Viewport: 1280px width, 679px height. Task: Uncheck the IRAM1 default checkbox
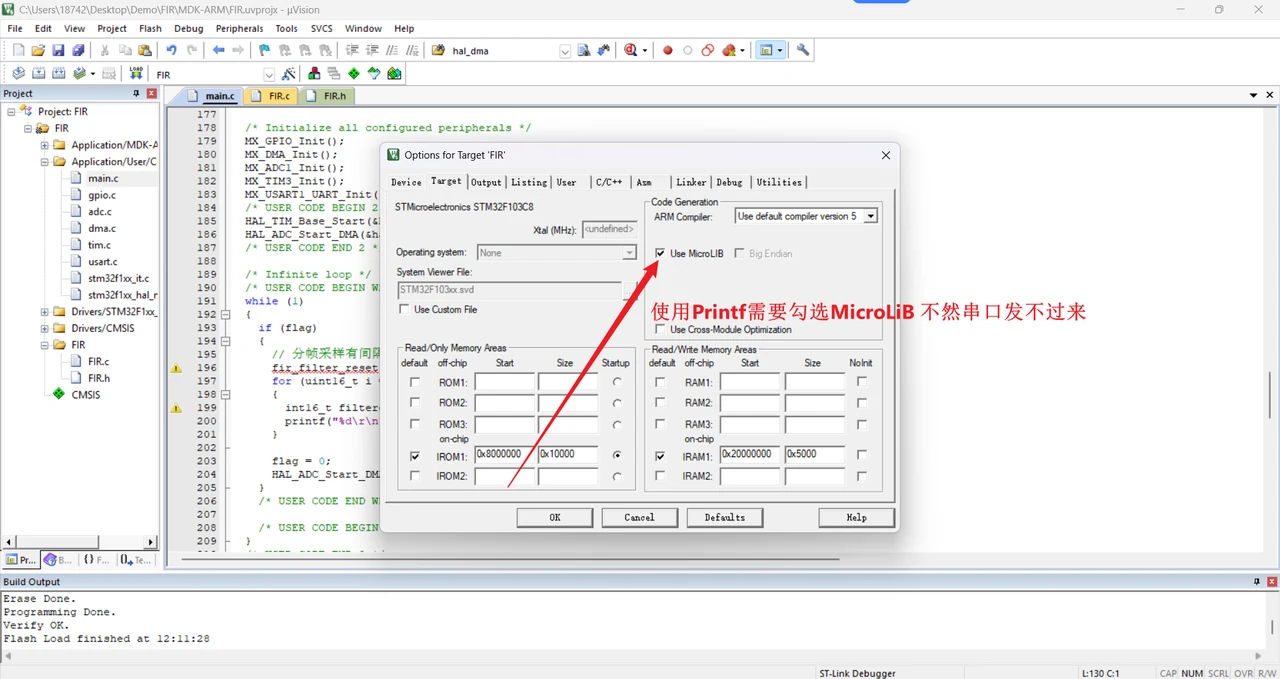click(660, 455)
